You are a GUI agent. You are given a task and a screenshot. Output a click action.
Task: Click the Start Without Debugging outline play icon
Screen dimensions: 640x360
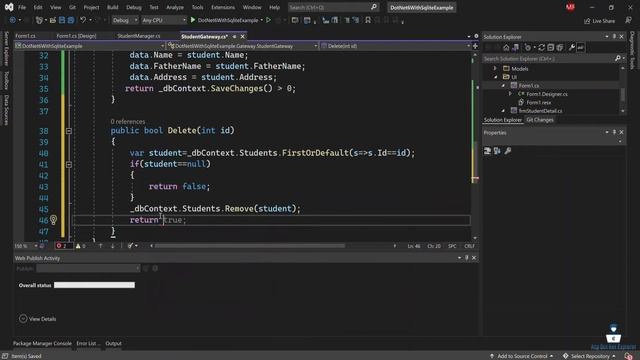point(269,20)
